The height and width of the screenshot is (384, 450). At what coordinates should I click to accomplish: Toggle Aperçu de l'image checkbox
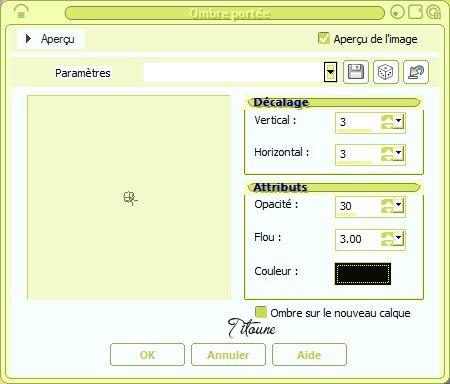tap(324, 38)
